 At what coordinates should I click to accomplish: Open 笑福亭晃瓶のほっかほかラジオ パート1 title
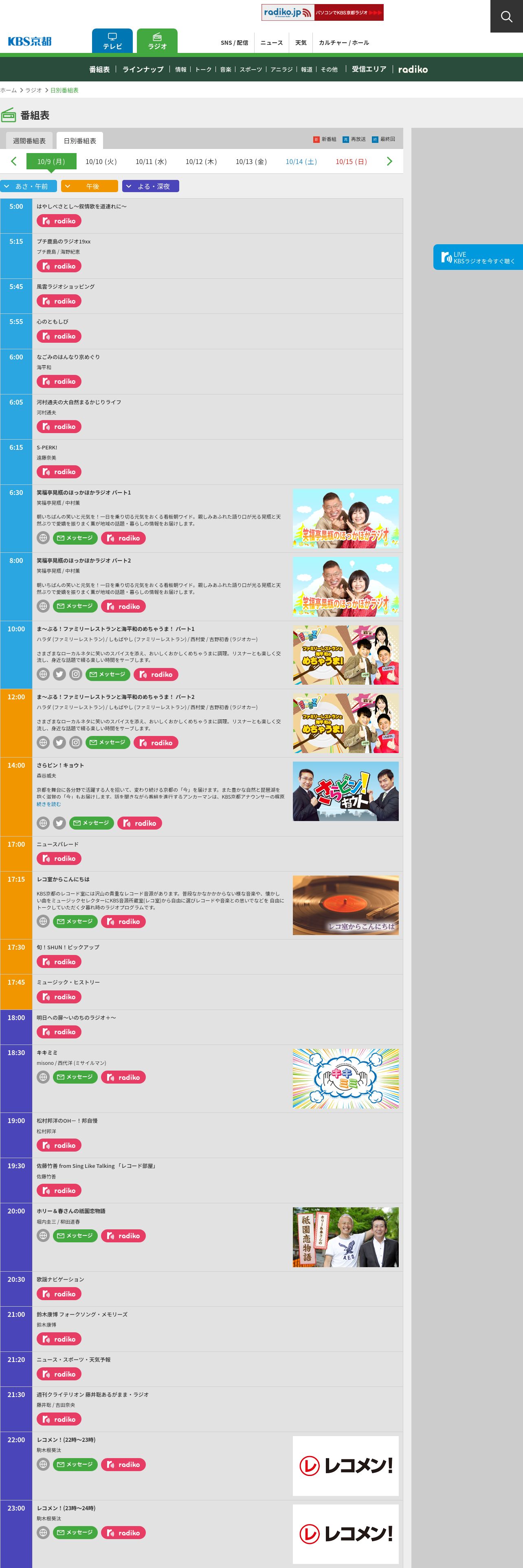point(84,493)
